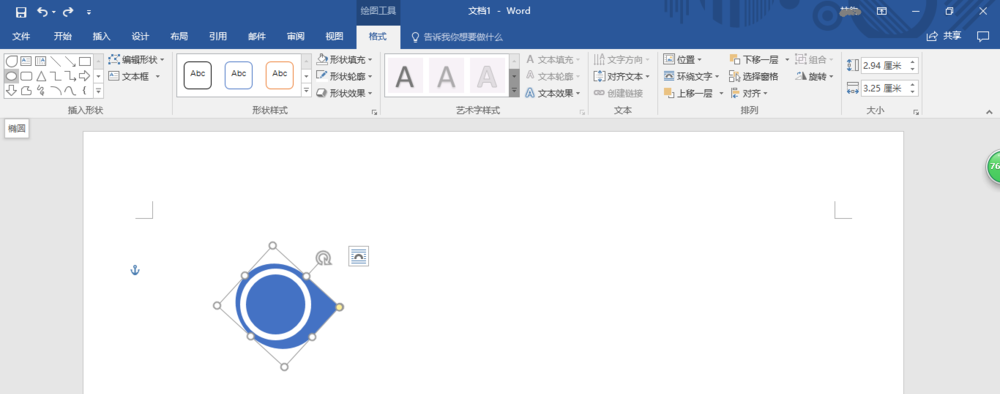Open the 位置 position dropdown
The height and width of the screenshot is (394, 1000).
click(682, 59)
